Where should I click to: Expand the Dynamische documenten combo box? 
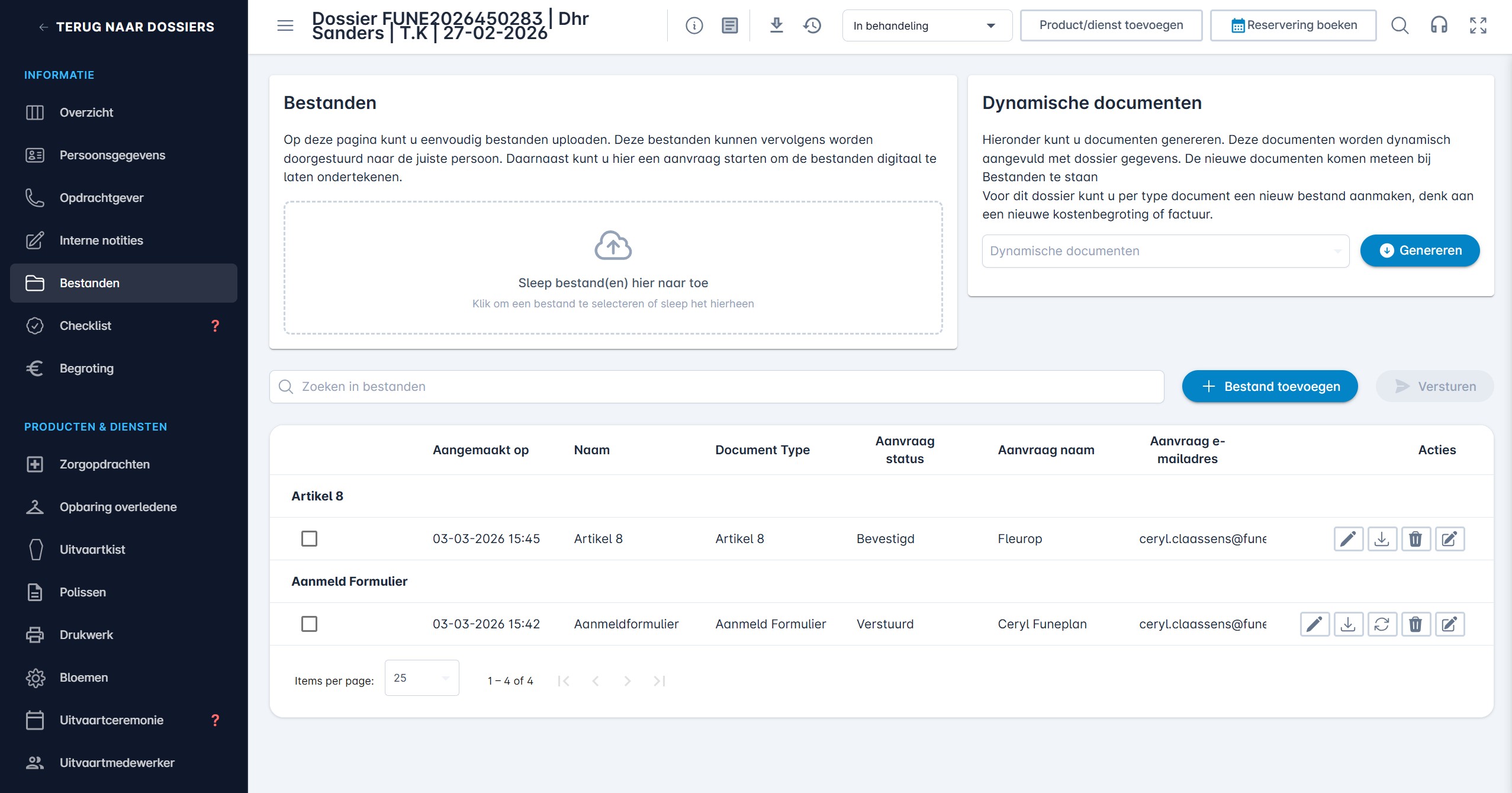tap(1165, 251)
